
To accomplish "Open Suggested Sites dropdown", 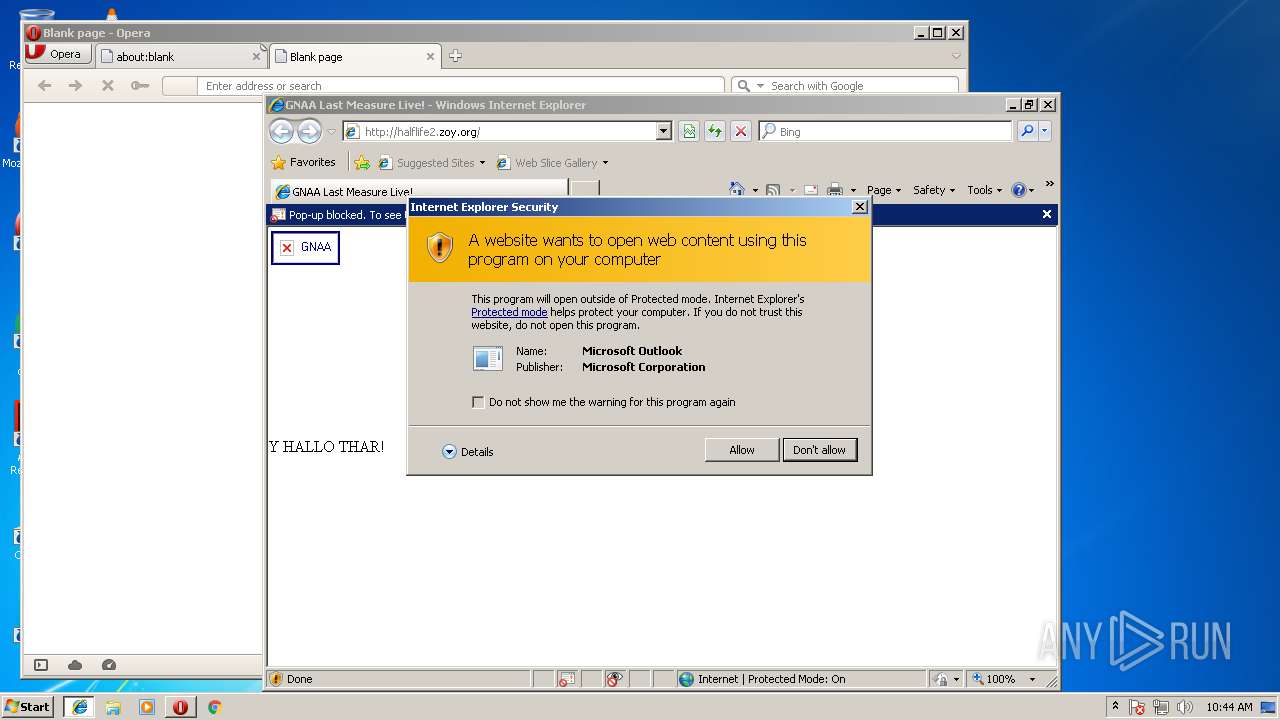I will click(x=431, y=163).
